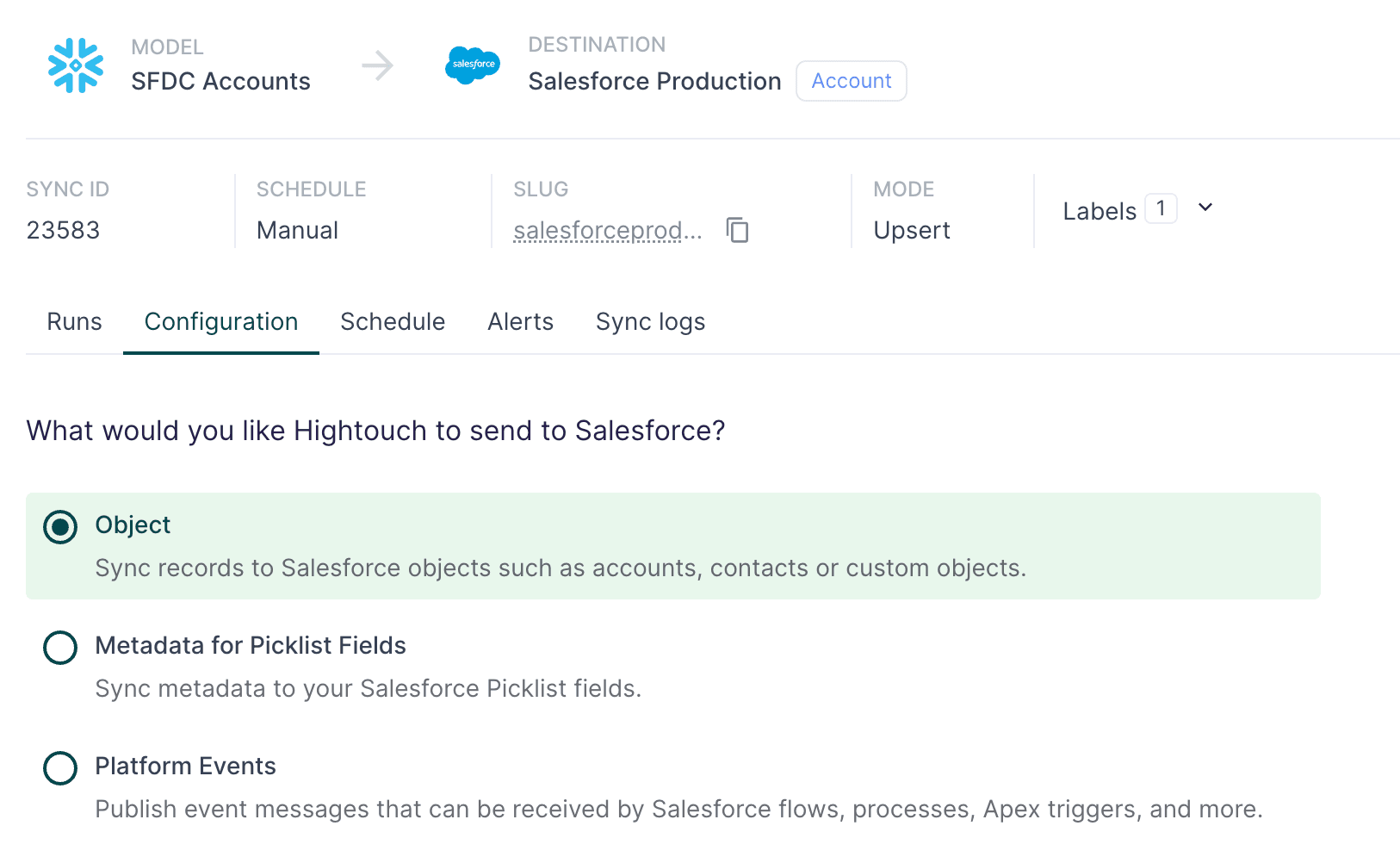This screenshot has height=863, width=1400.
Task: Choose Metadata for Picklist Fields option
Action: 60,647
